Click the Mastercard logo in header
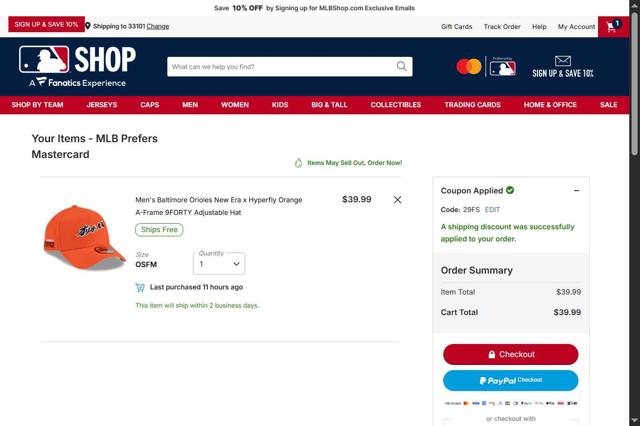Image resolution: width=640 pixels, height=426 pixels. click(x=469, y=67)
